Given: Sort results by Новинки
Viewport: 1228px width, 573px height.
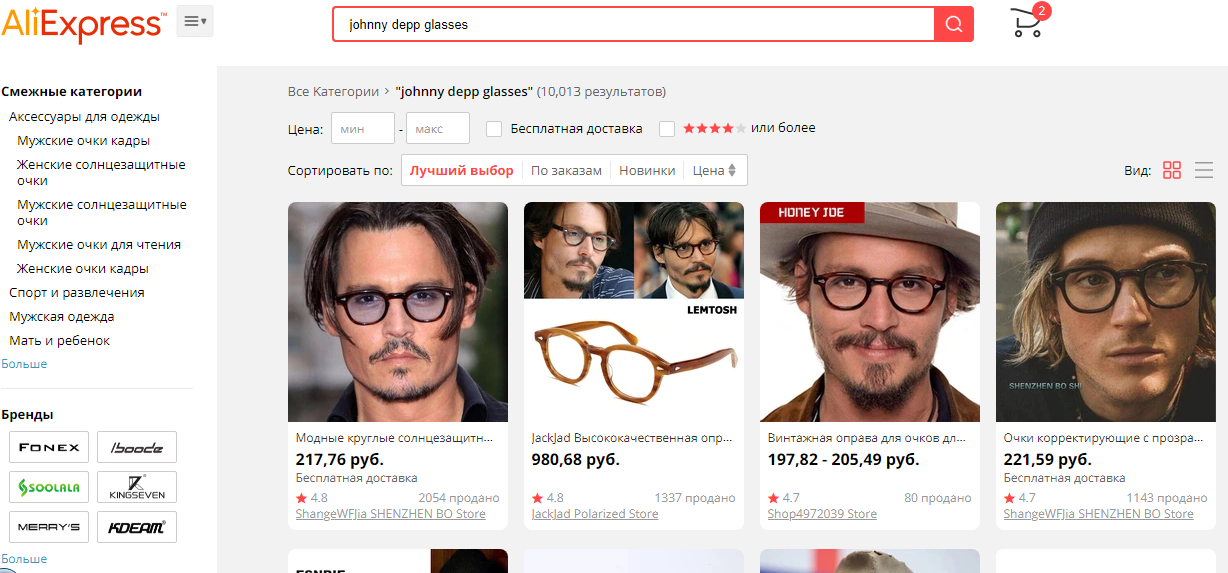Looking at the screenshot, I should [x=647, y=171].
